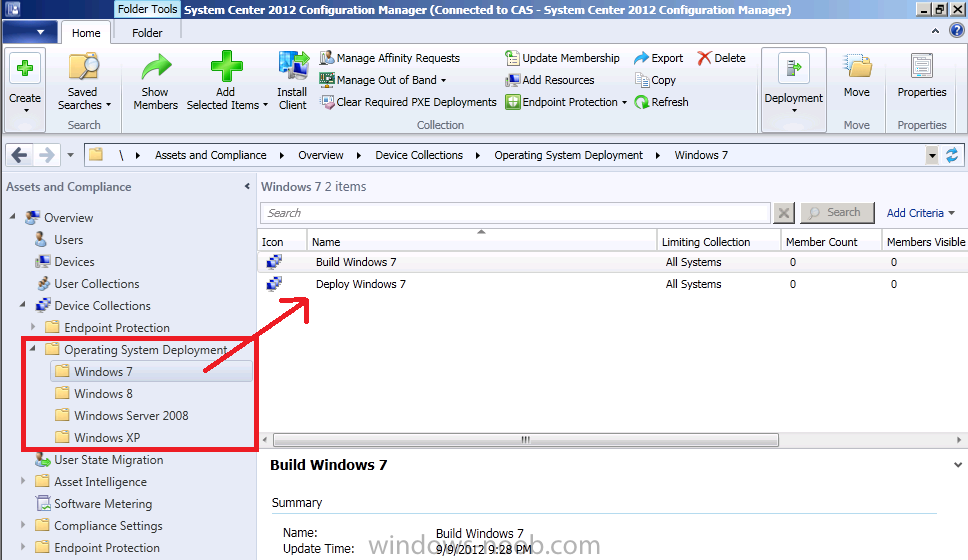This screenshot has width=968, height=560.
Task: Select Device Collections in the tree
Action: (x=102, y=306)
